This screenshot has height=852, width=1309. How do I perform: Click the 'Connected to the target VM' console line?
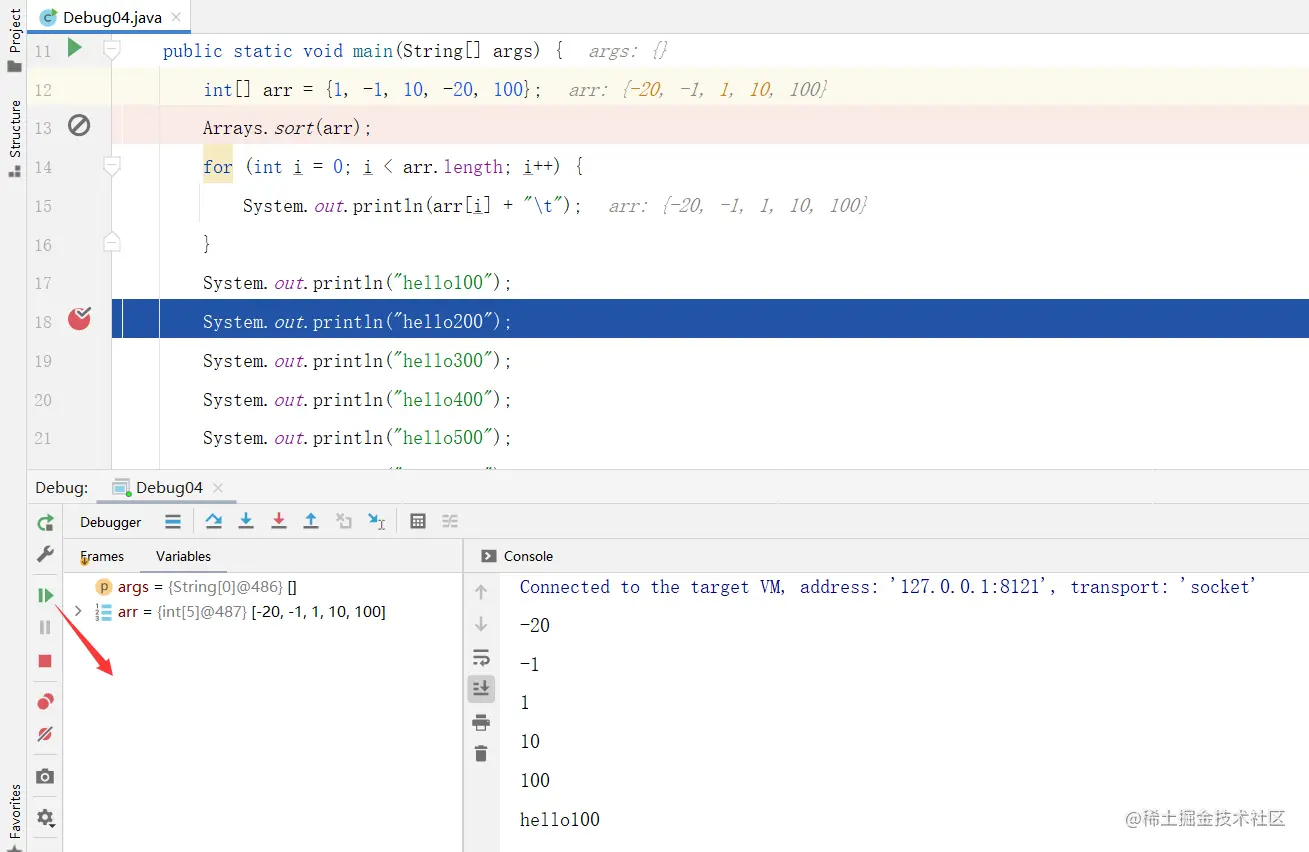tap(887, 587)
